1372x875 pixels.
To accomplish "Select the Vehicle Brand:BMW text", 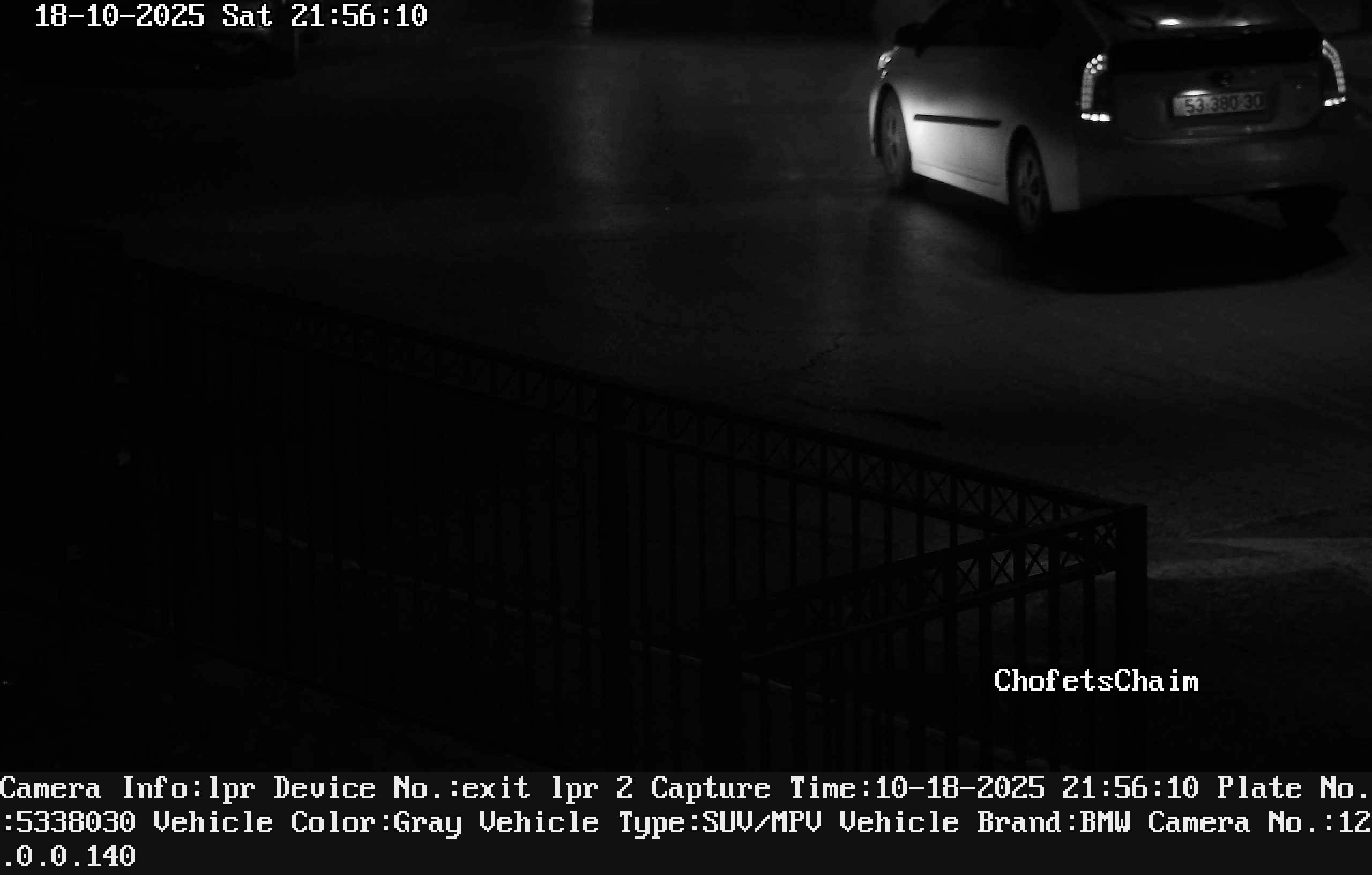I will 985,822.
